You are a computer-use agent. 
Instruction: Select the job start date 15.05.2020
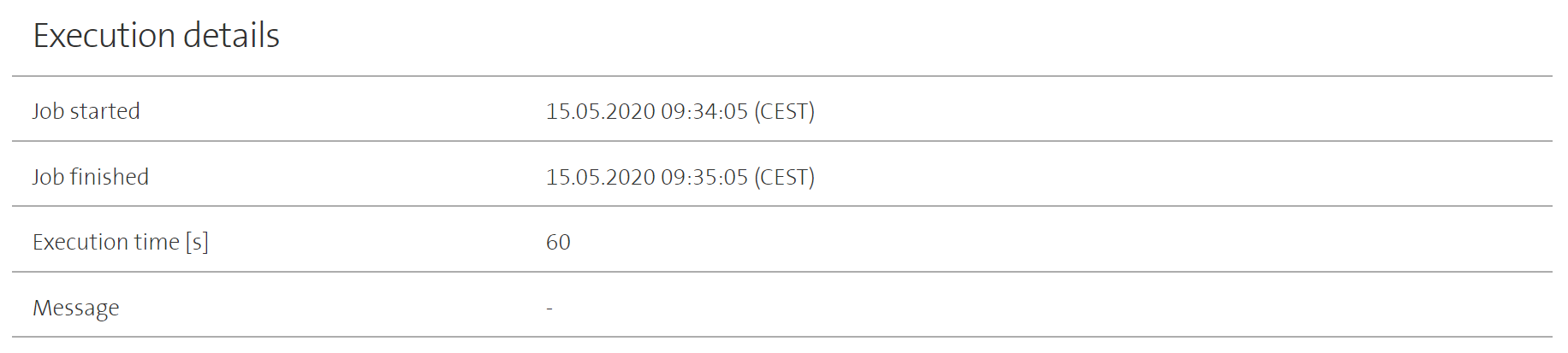coord(600,111)
